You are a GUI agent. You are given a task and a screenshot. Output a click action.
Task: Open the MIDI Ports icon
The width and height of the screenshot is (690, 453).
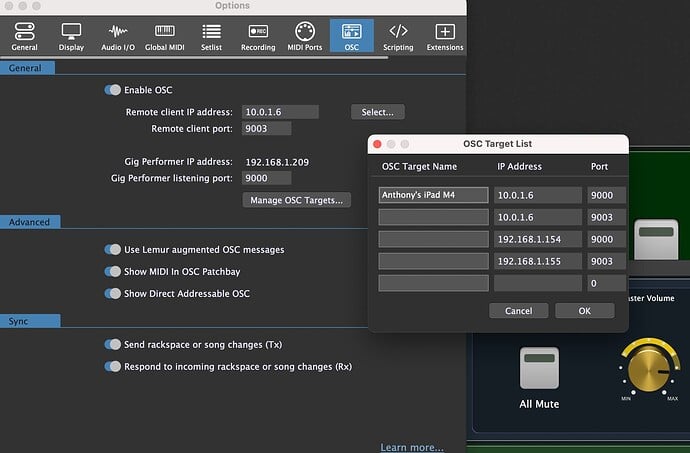point(307,31)
